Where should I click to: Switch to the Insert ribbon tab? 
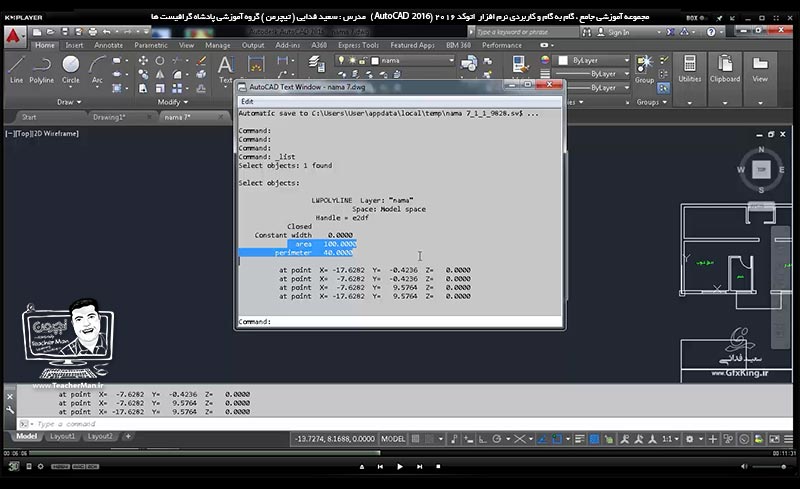[x=74, y=45]
